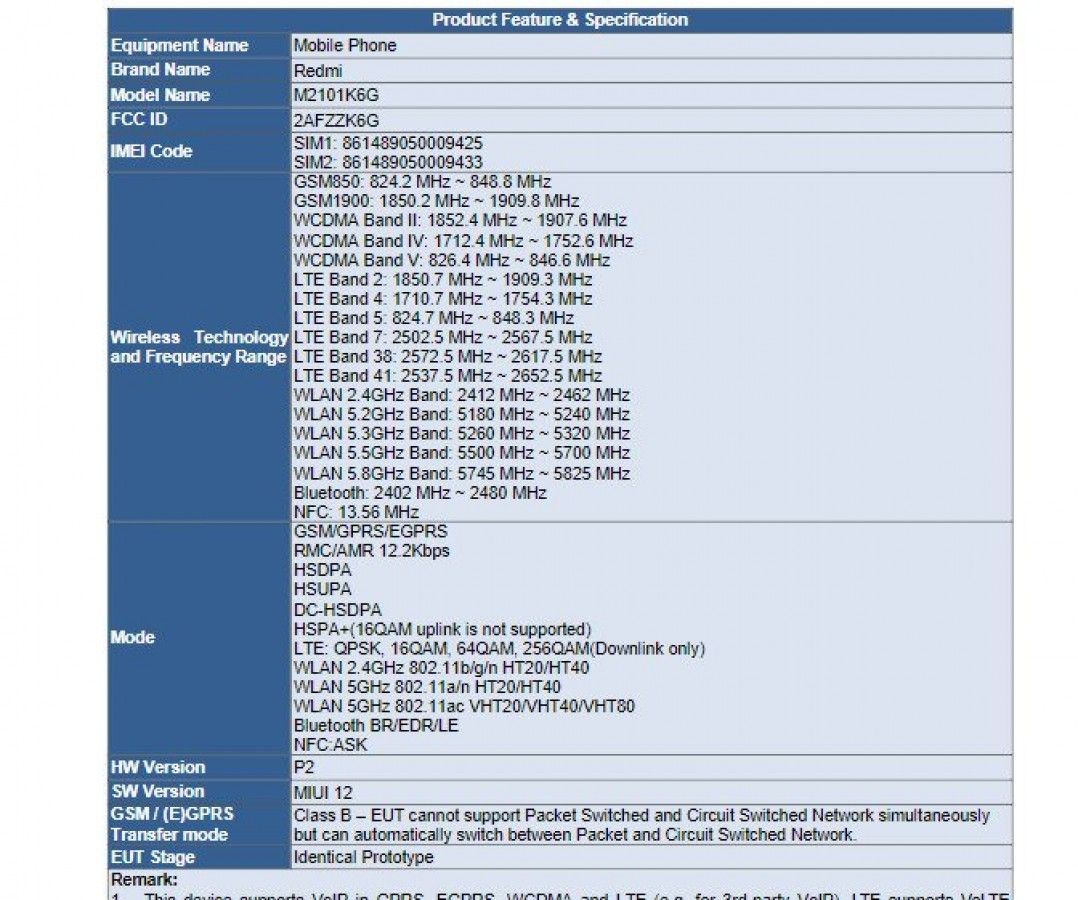1078x900 pixels.
Task: Click the WLAN 5.8GHz Band line
Action: (462, 473)
